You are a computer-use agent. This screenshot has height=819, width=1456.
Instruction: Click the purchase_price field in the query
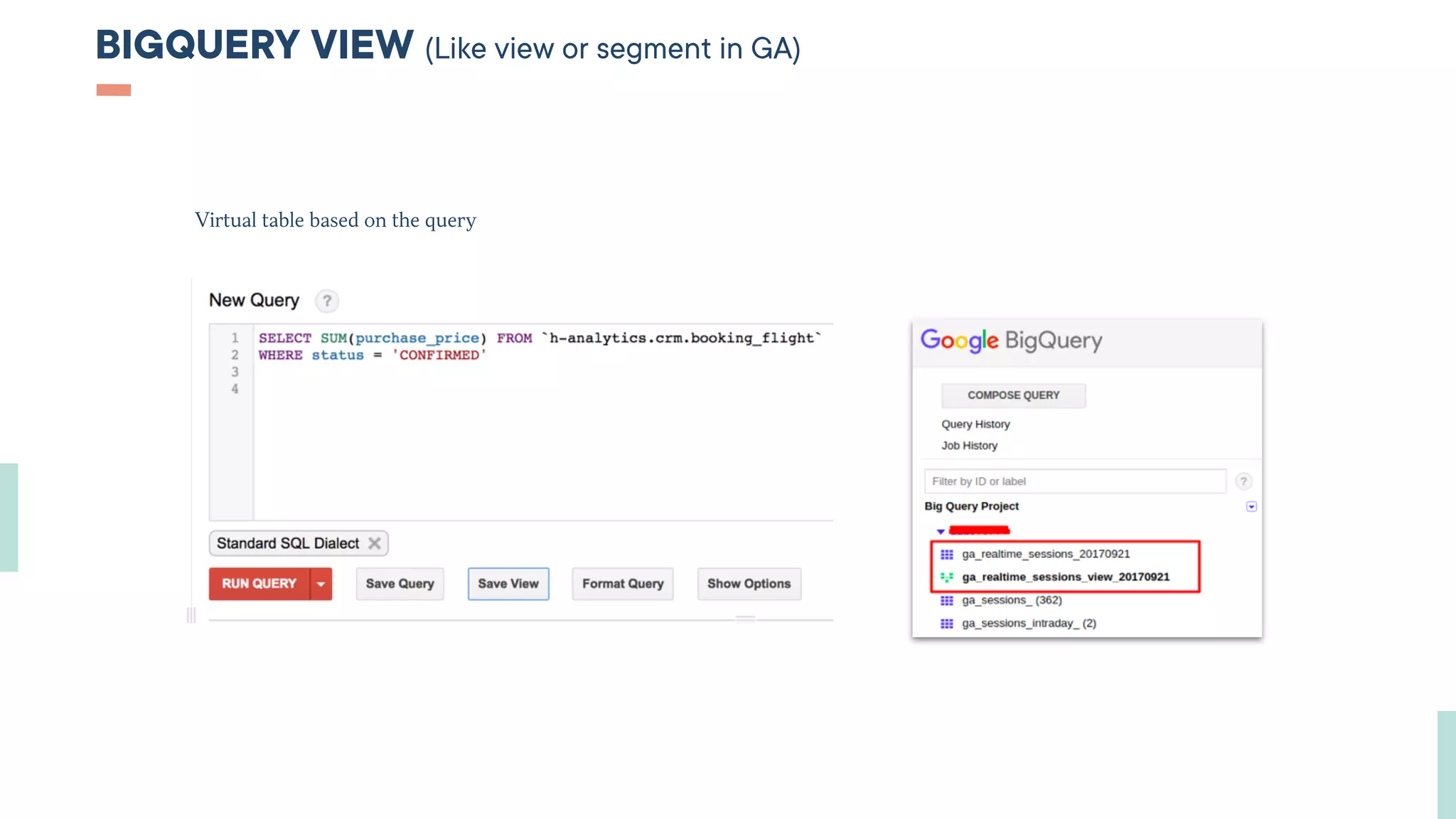[417, 338]
